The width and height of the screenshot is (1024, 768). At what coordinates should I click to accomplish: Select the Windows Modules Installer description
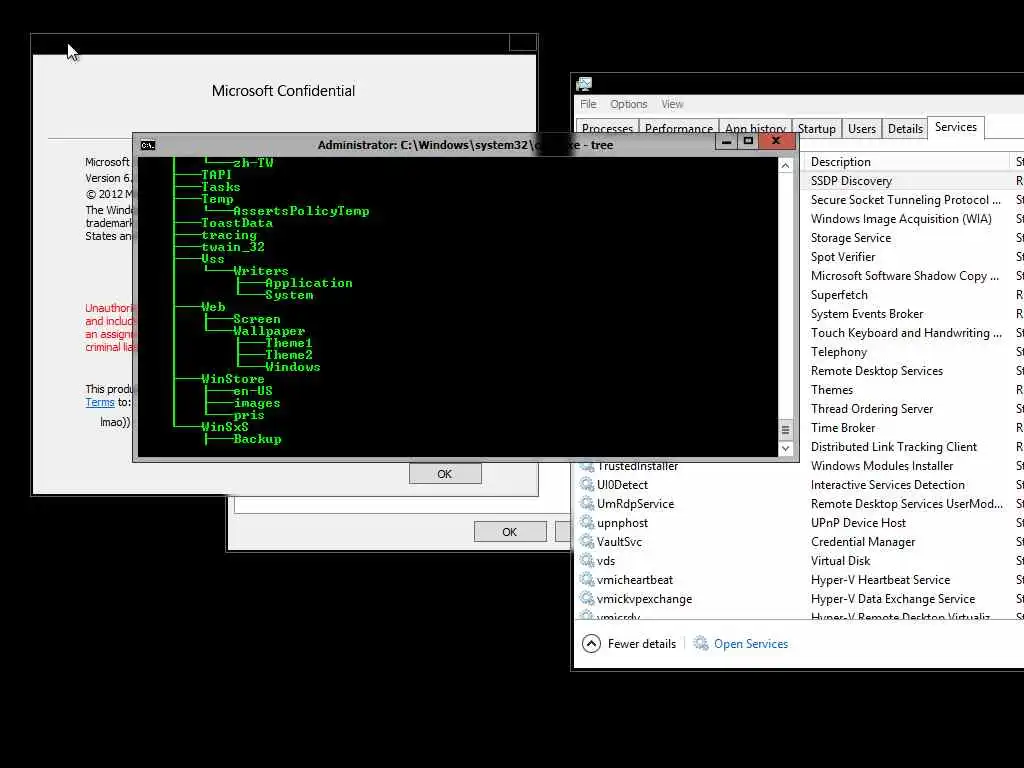tap(882, 466)
